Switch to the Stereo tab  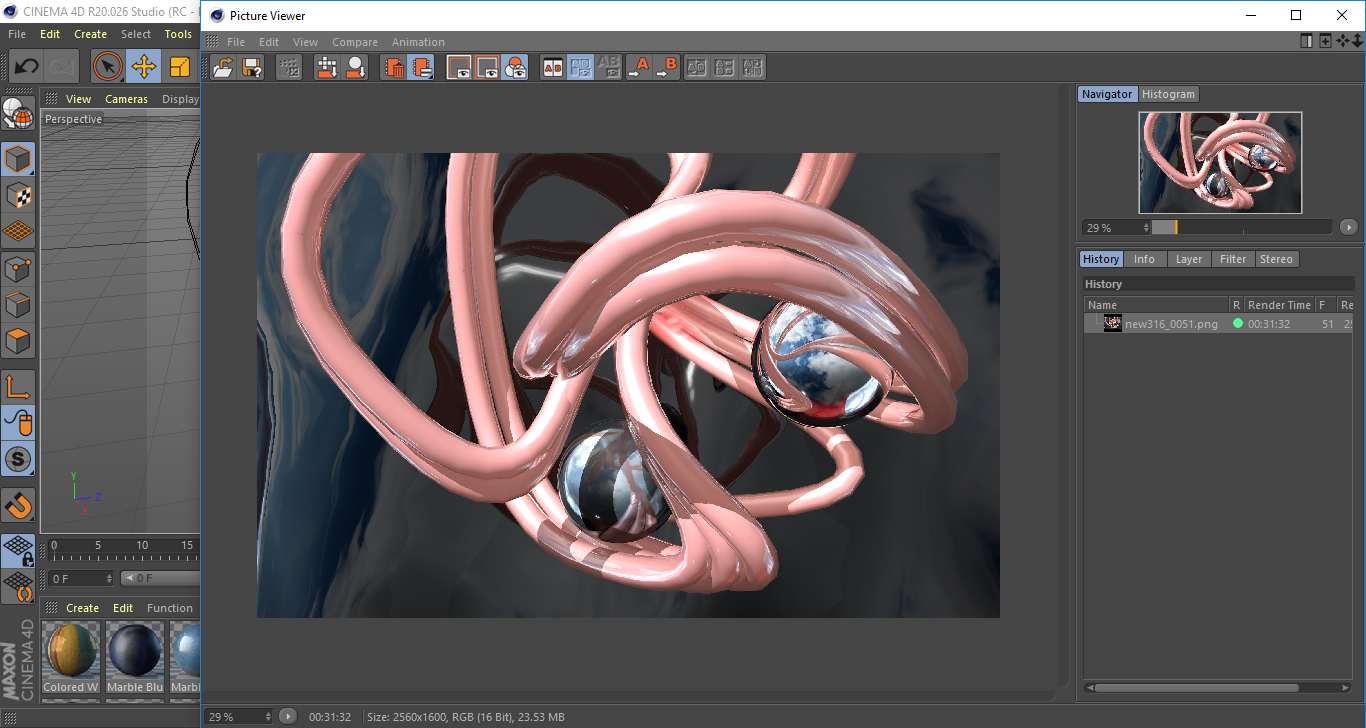1276,259
